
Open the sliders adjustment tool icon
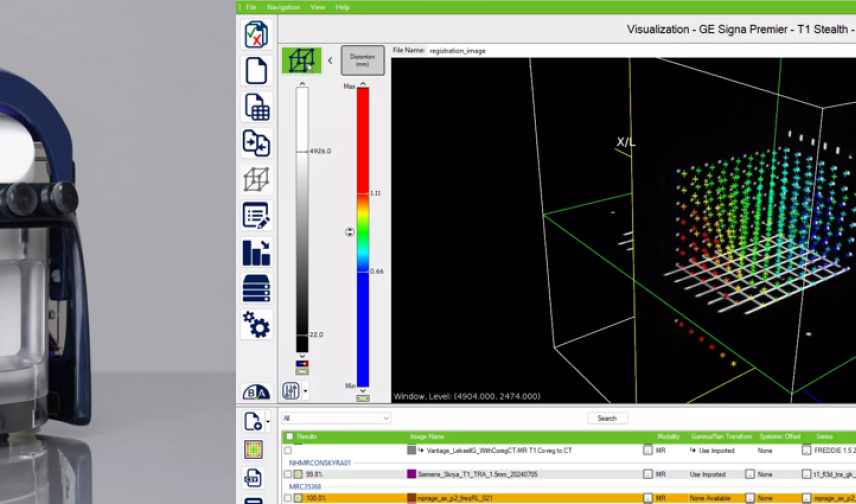click(291, 390)
